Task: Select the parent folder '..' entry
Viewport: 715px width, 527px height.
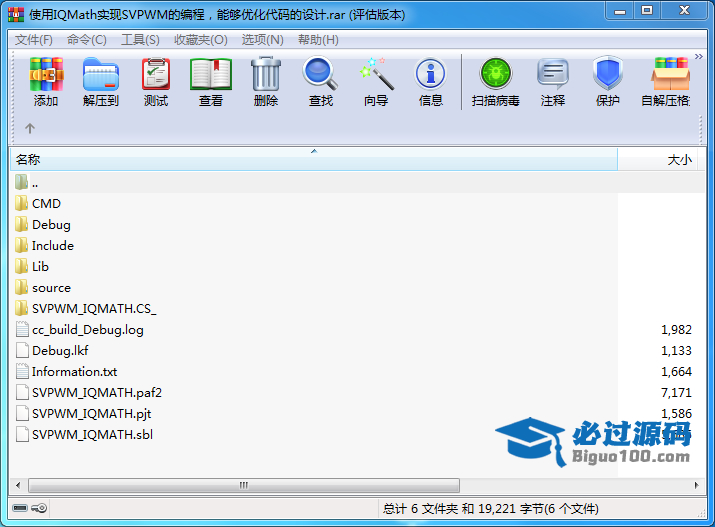Action: 357,183
